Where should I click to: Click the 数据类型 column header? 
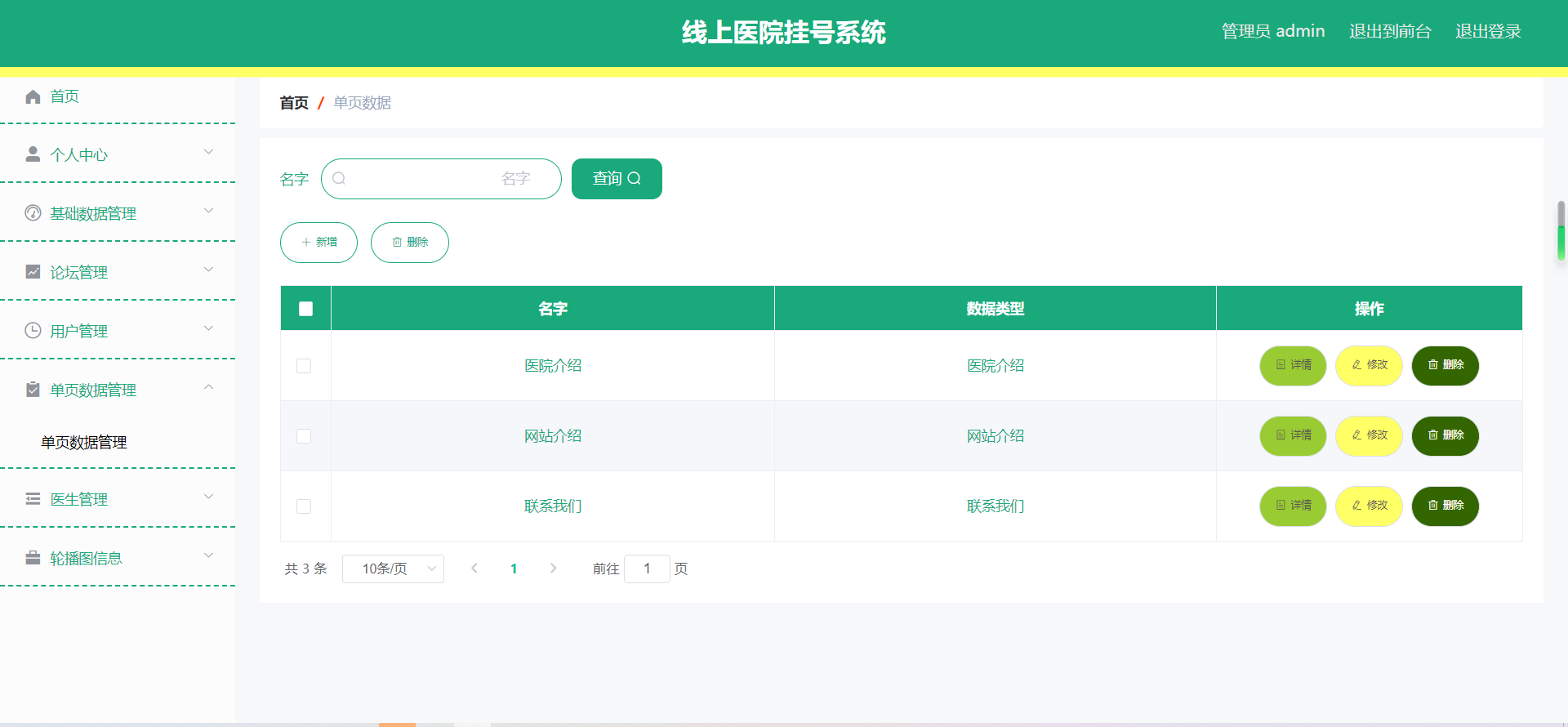(x=996, y=309)
